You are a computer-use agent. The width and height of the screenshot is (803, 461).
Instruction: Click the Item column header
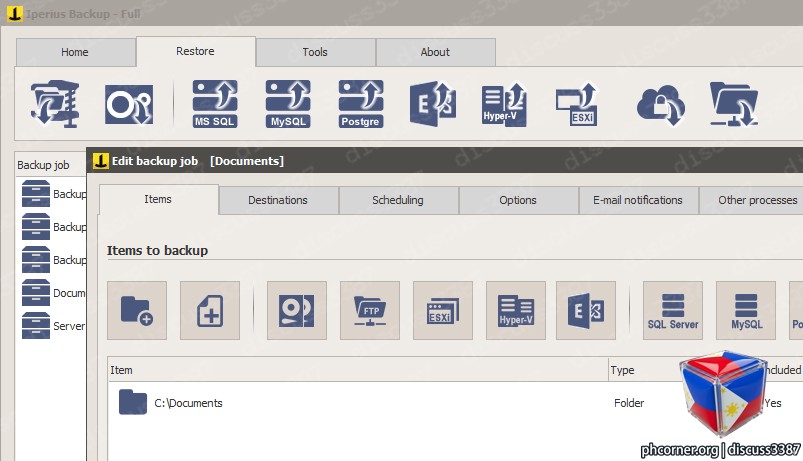point(358,370)
